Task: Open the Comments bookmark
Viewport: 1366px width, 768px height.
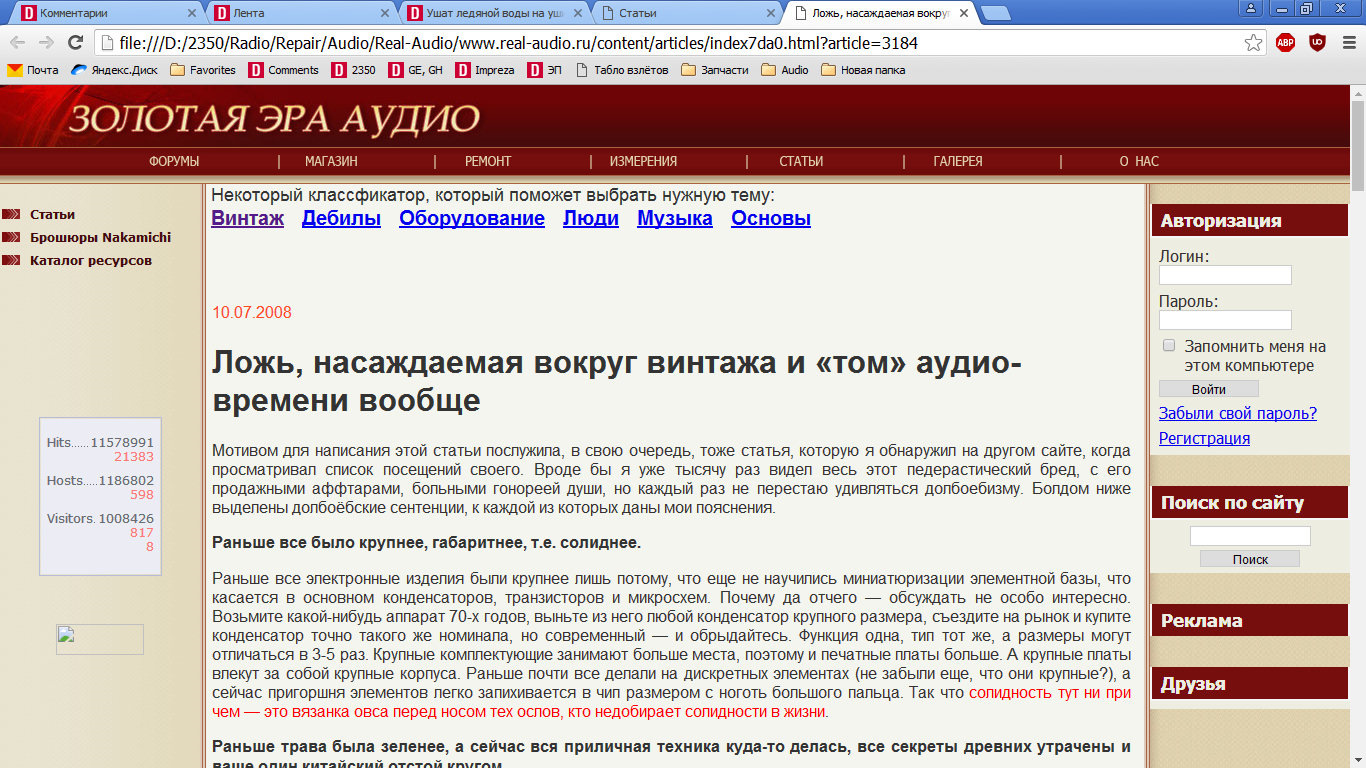Action: coord(283,70)
